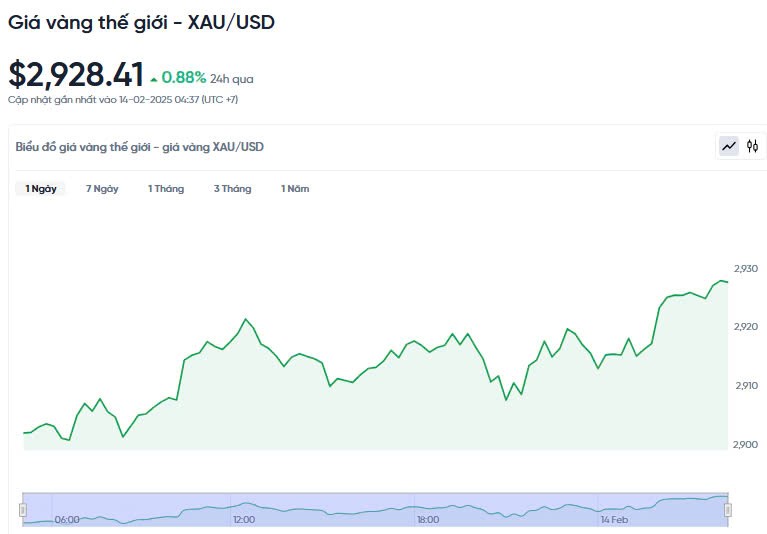This screenshot has height=534, width=767.
Task: Select the 1 Ngày time range
Action: point(41,189)
